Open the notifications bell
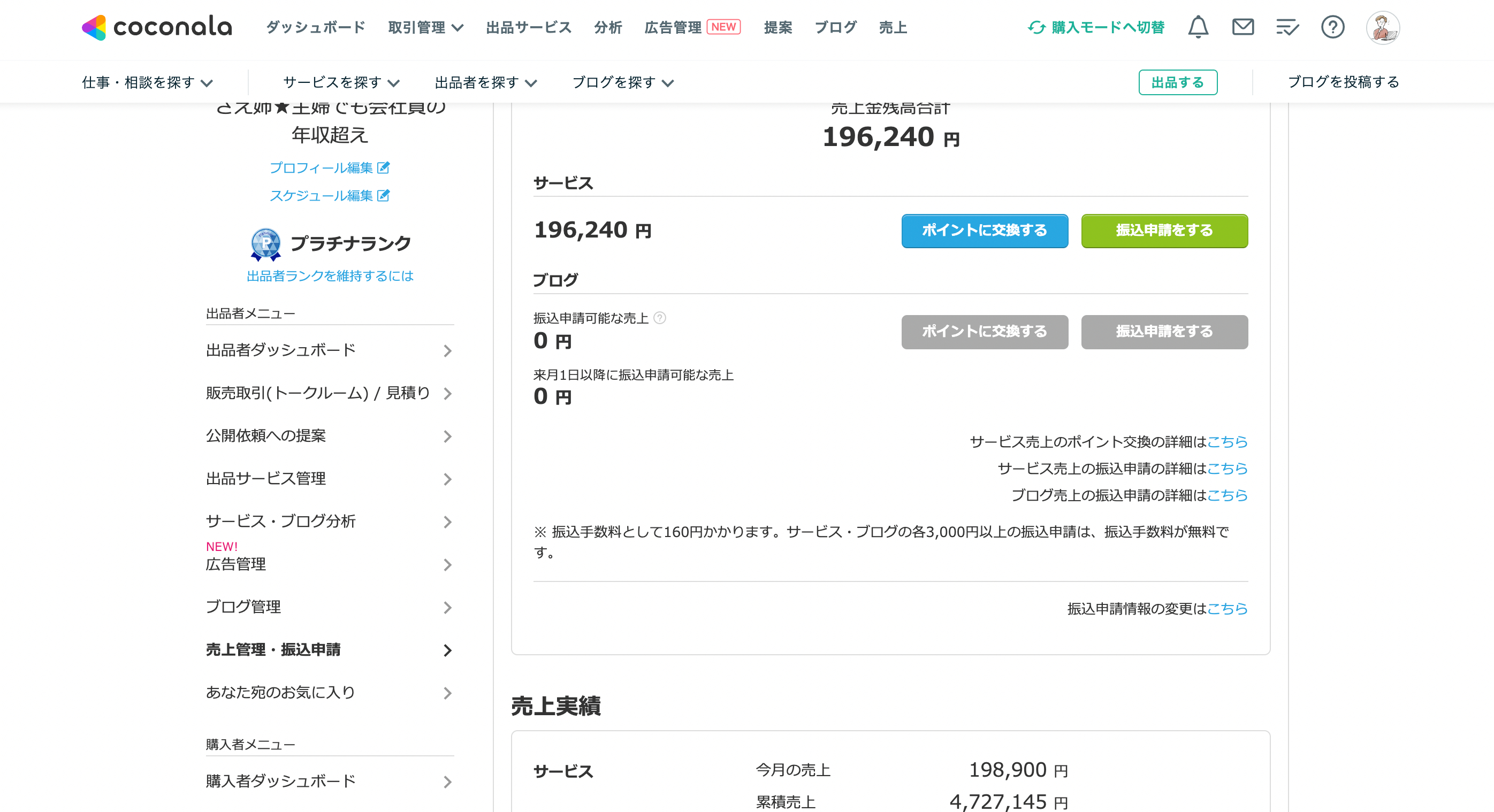The width and height of the screenshot is (1494, 812). tap(1198, 27)
